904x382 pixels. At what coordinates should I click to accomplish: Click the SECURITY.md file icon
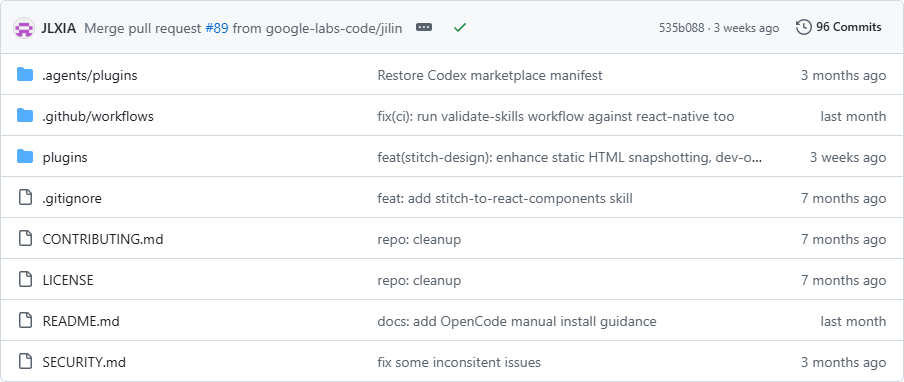[25, 361]
